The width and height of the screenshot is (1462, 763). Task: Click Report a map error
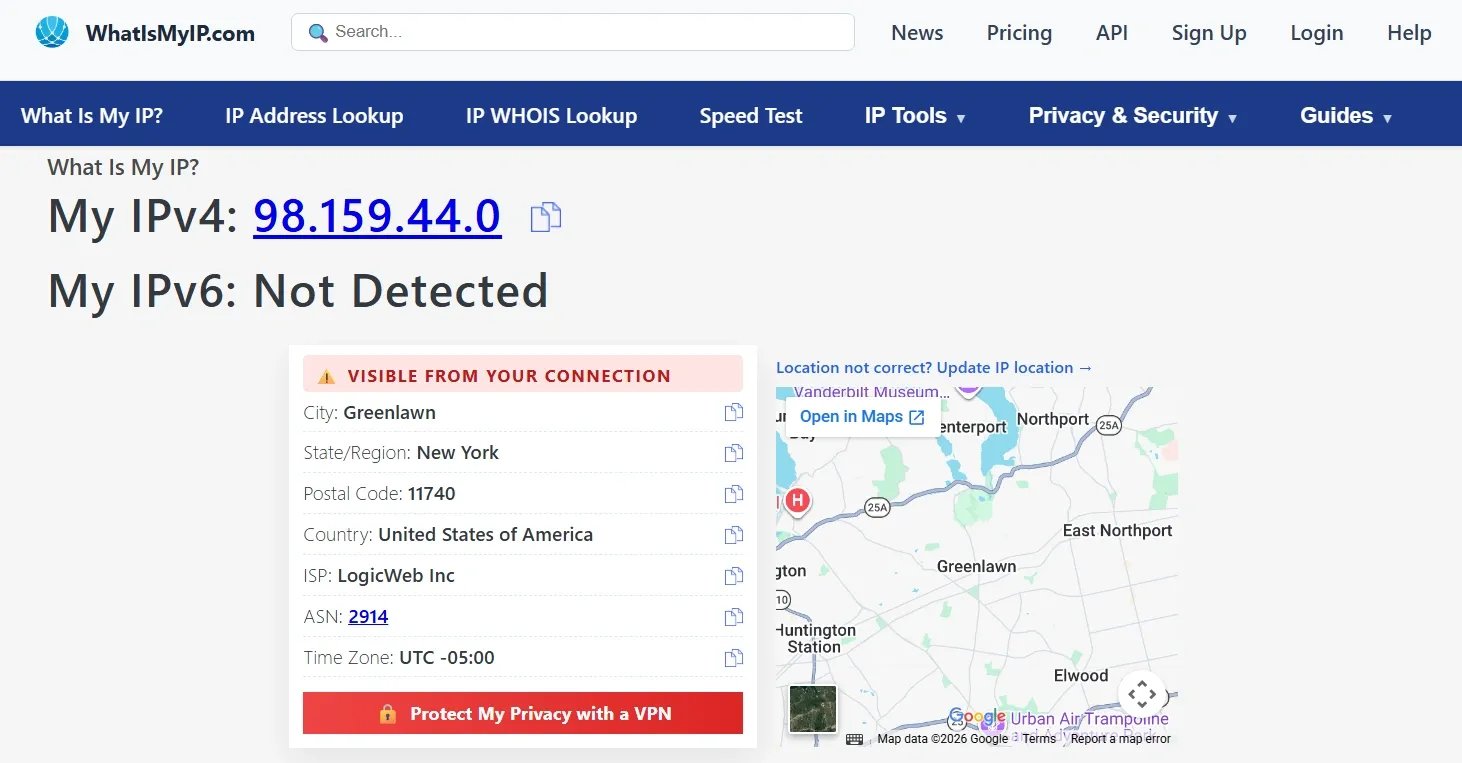[x=1121, y=739]
